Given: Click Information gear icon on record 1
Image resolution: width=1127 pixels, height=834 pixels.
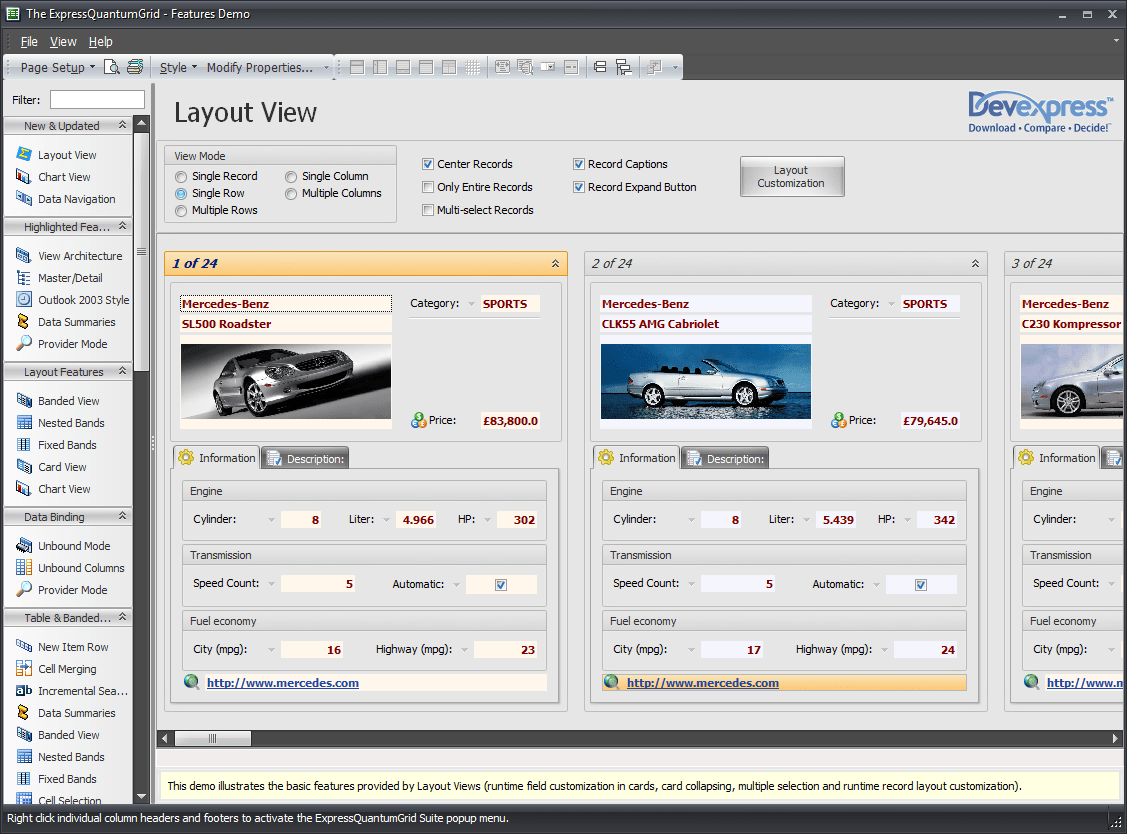Looking at the screenshot, I should pos(186,457).
